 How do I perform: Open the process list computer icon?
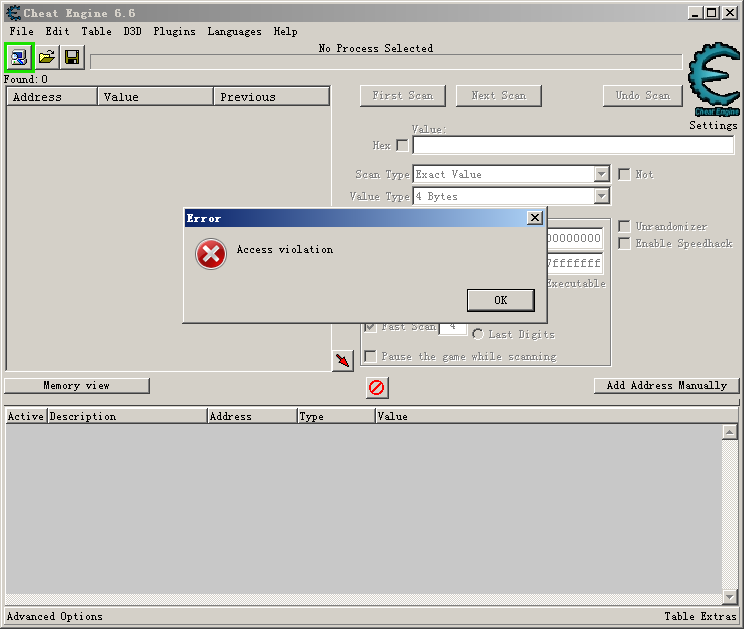(x=19, y=57)
